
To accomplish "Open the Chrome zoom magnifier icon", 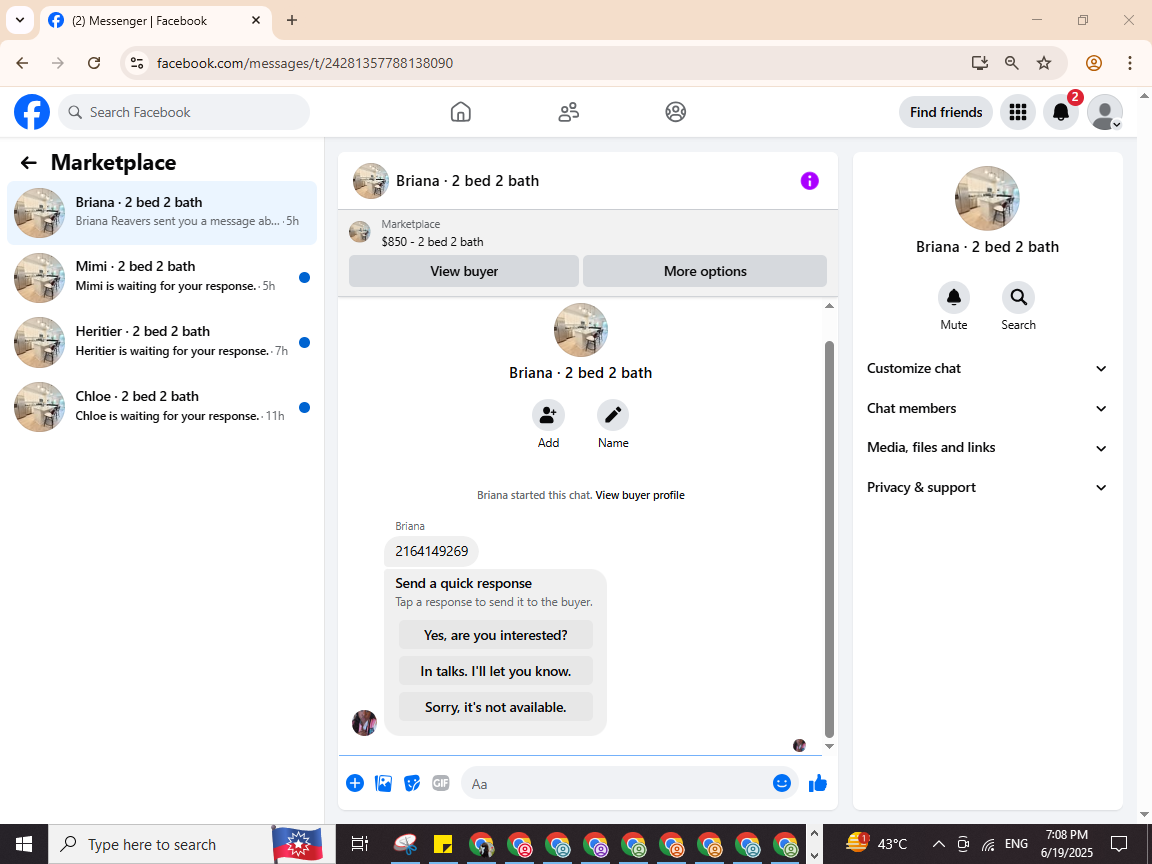I will point(1012,63).
